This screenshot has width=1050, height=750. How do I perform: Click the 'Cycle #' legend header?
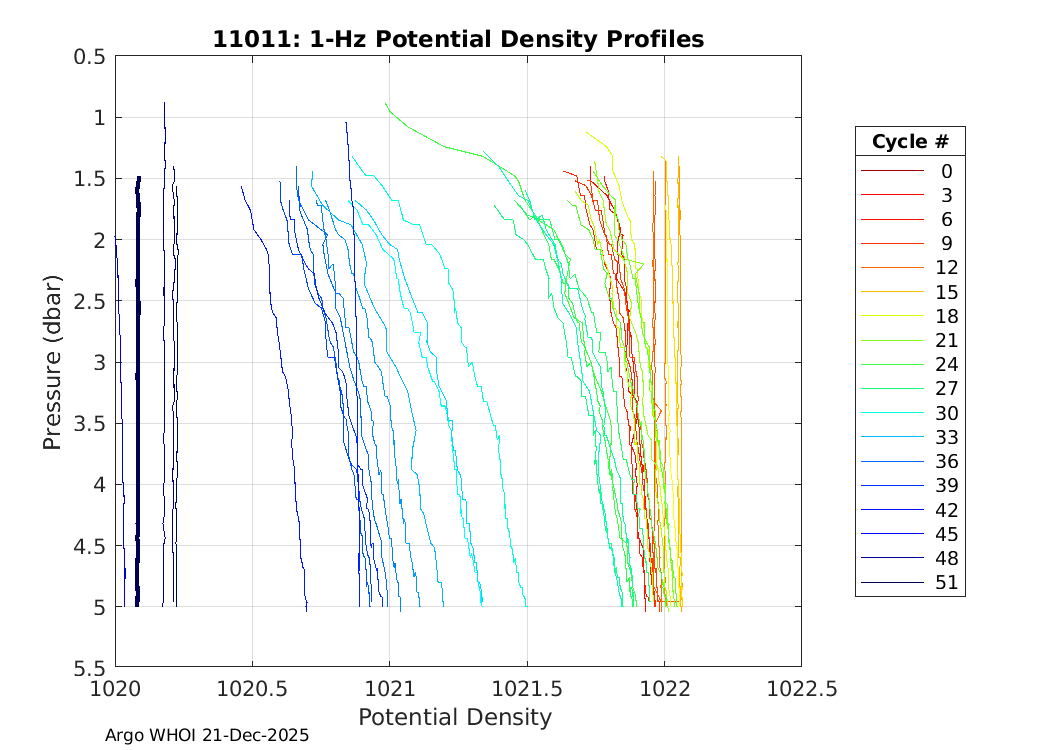coord(910,141)
